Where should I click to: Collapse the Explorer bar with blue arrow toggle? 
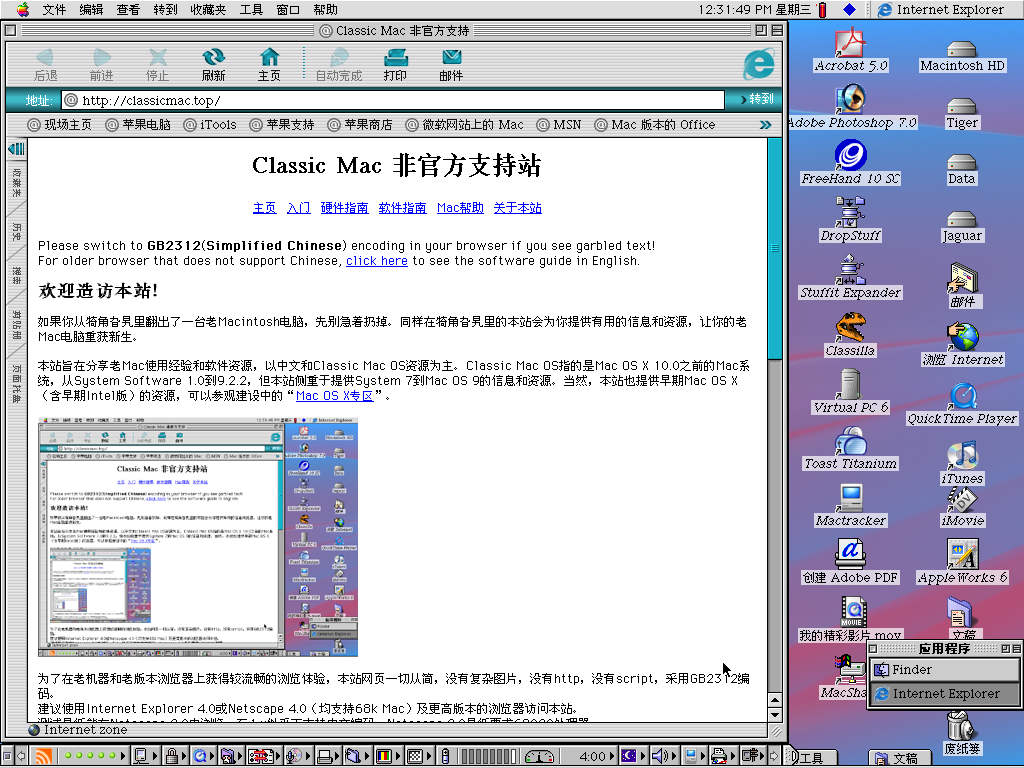16,149
